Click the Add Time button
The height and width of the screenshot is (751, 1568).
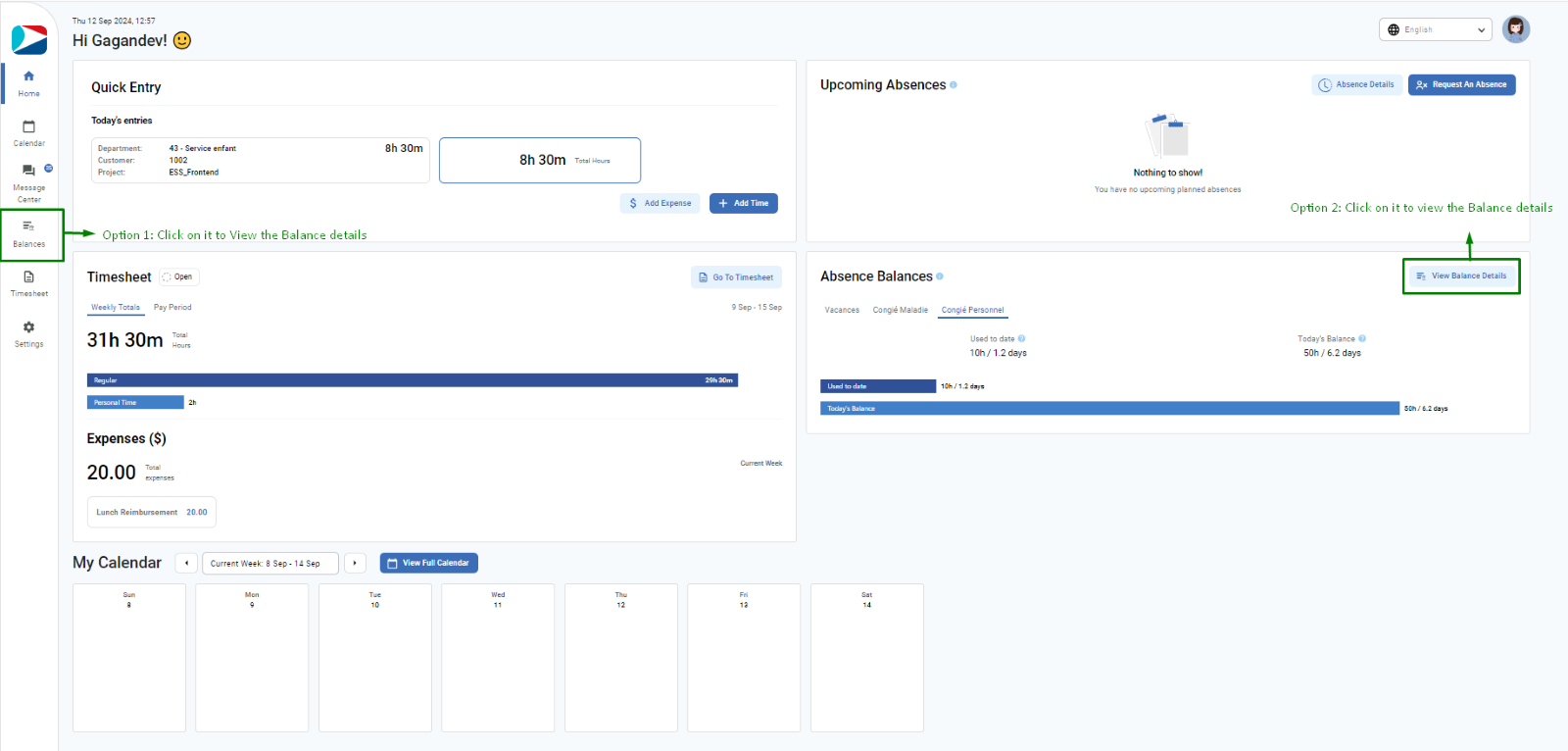point(744,203)
